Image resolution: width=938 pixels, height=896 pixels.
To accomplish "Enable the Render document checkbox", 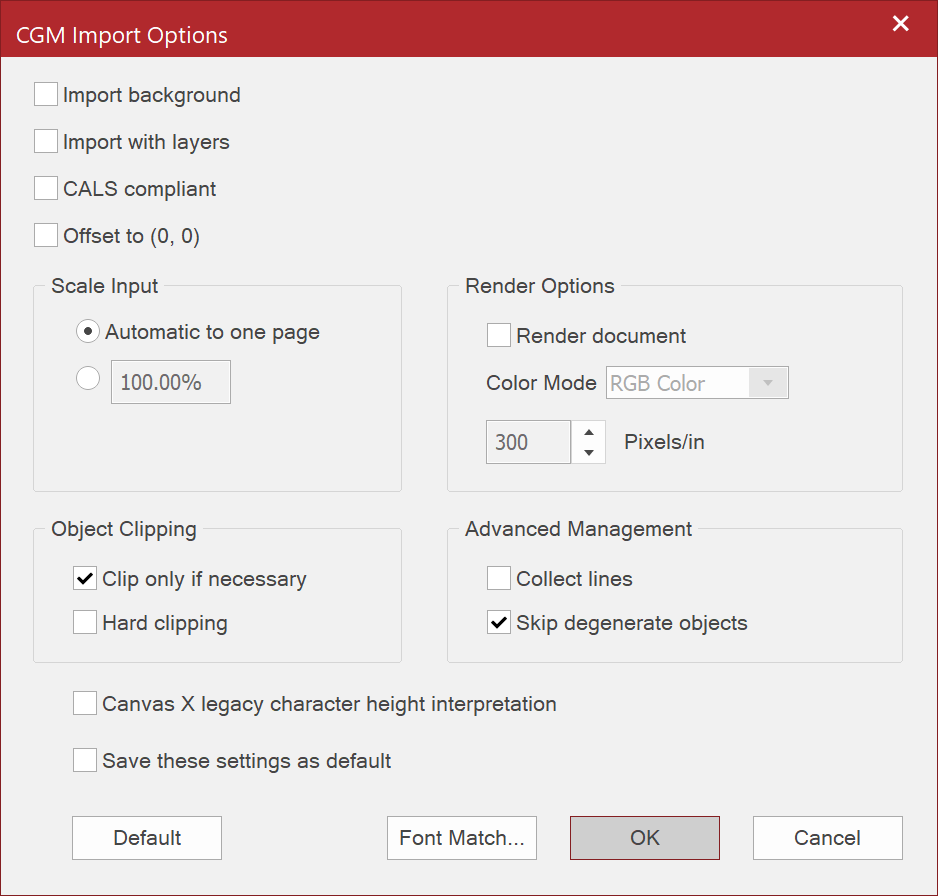I will pyautogui.click(x=499, y=335).
